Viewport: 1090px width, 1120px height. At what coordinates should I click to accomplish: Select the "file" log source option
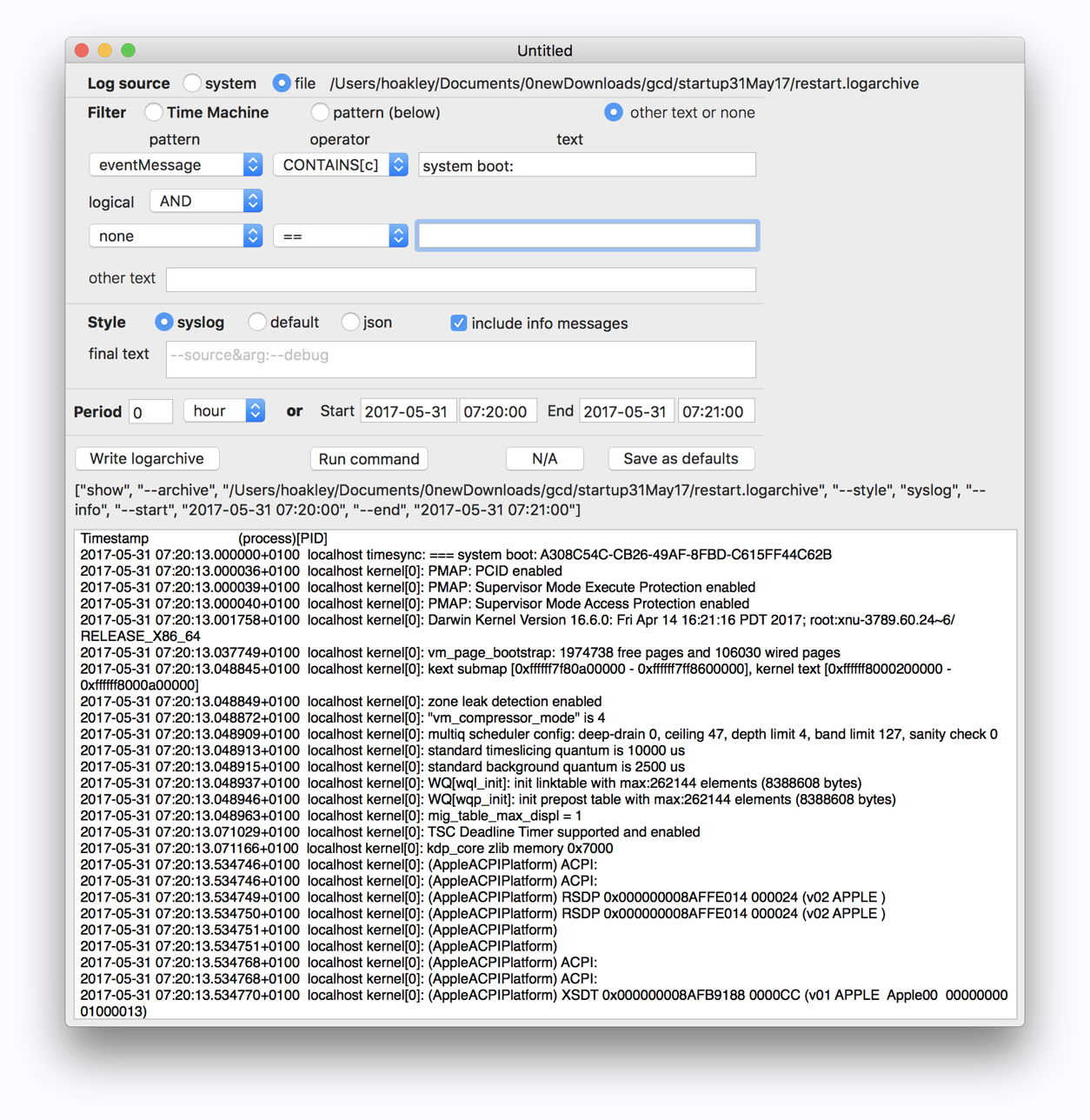[x=282, y=83]
